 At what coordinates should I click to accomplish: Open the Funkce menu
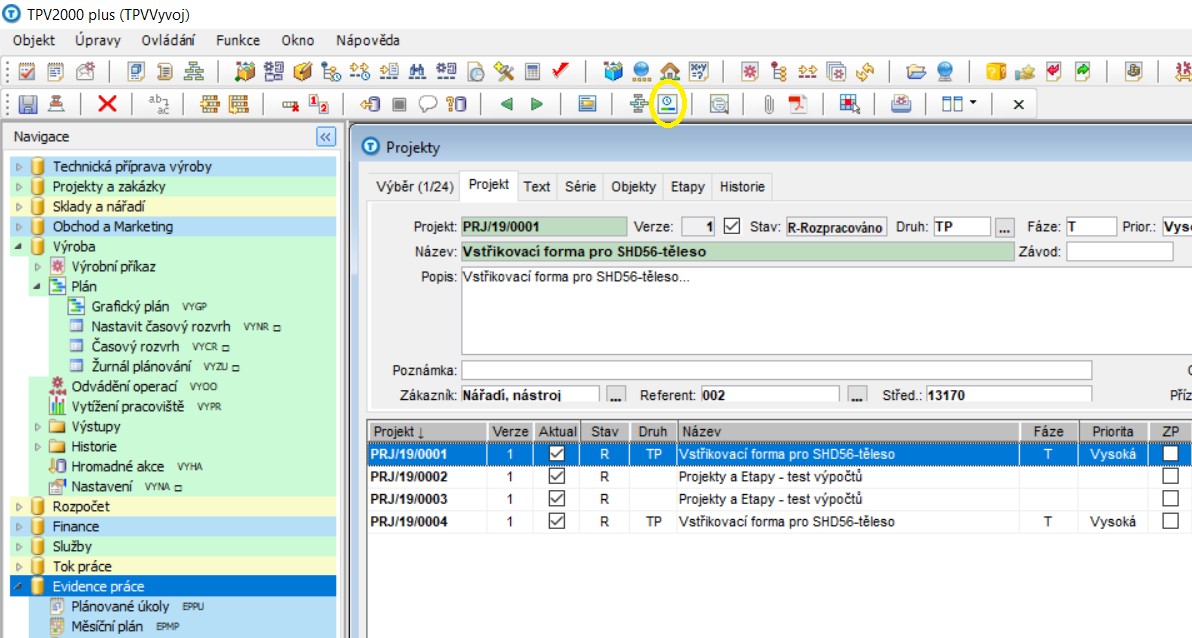(x=238, y=40)
